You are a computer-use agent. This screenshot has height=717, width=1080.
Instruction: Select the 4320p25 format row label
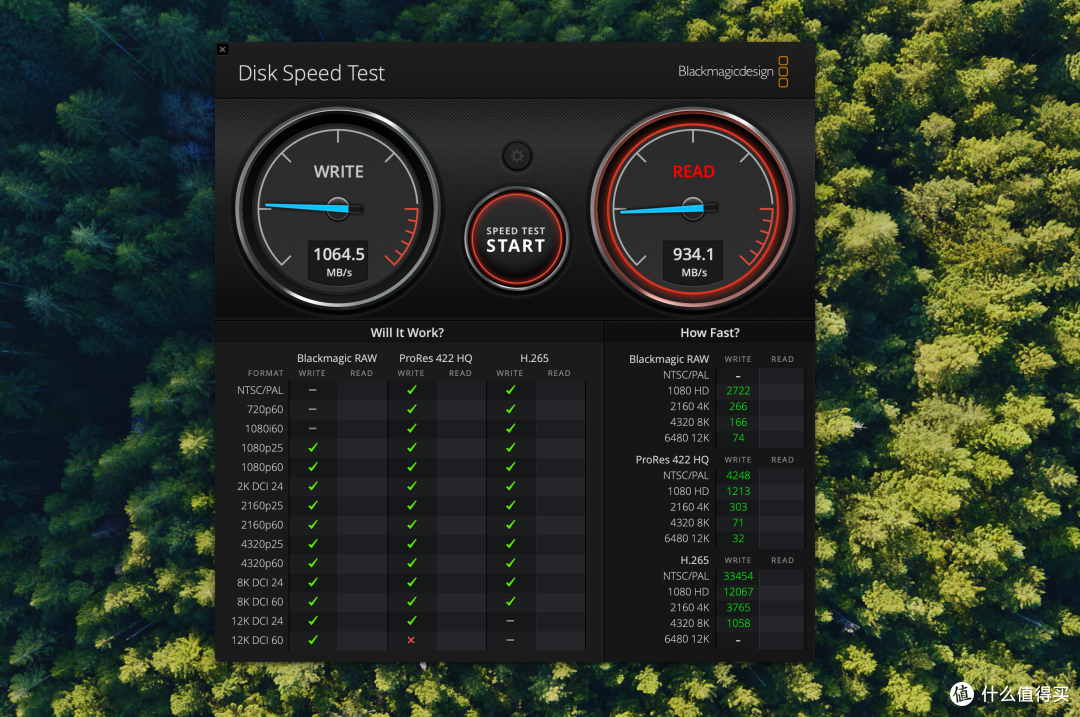(262, 544)
